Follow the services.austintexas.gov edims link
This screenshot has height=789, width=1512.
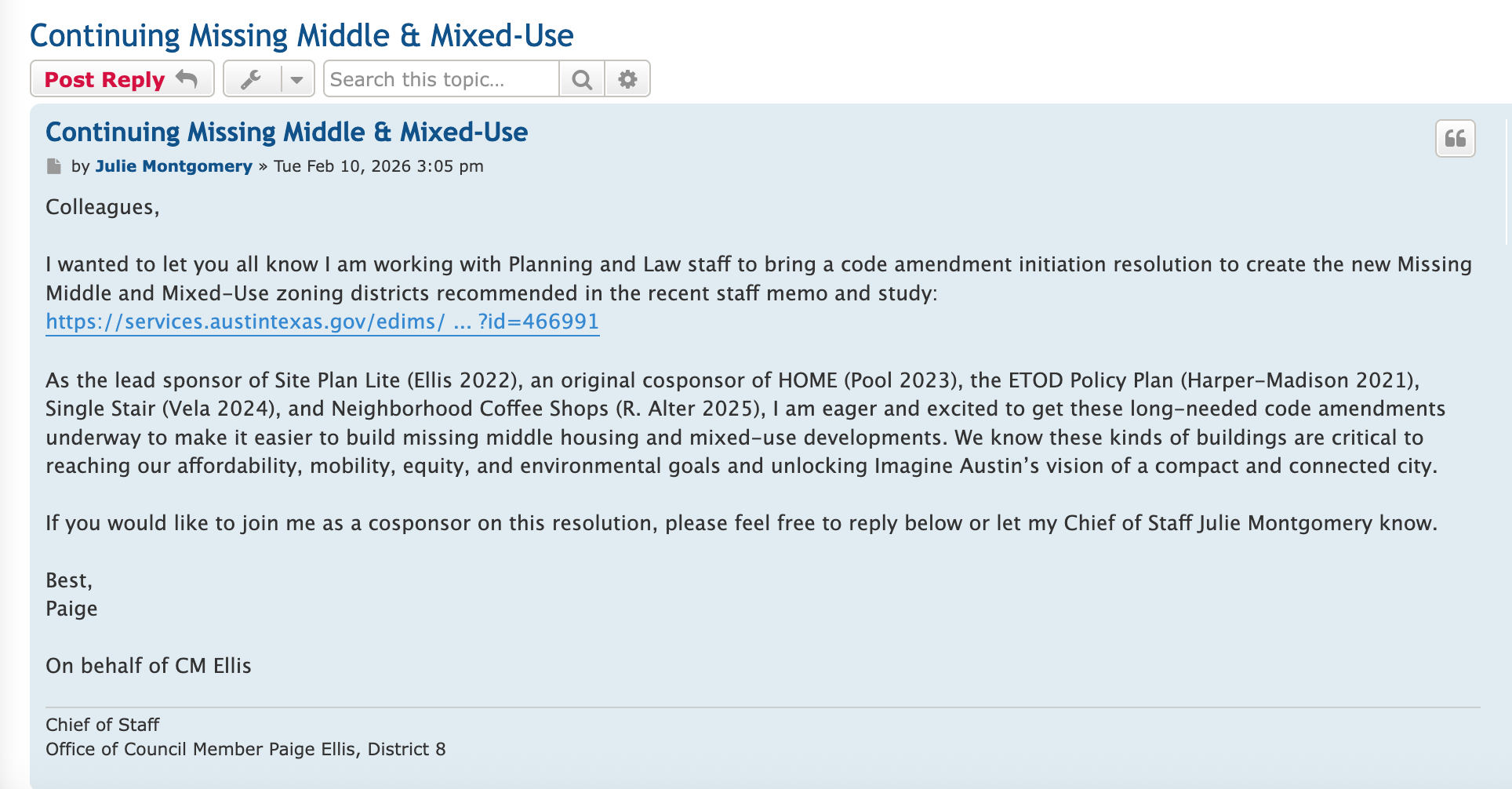click(322, 322)
